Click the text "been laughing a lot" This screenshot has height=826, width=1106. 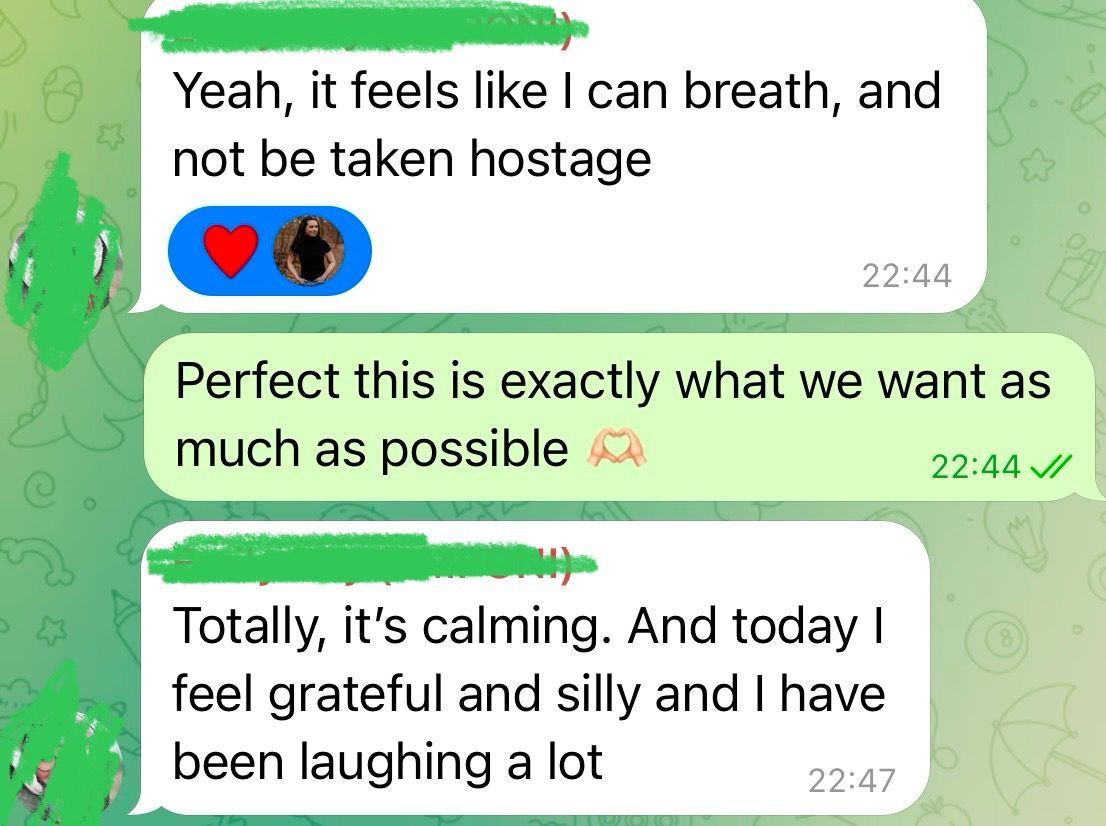tap(388, 763)
